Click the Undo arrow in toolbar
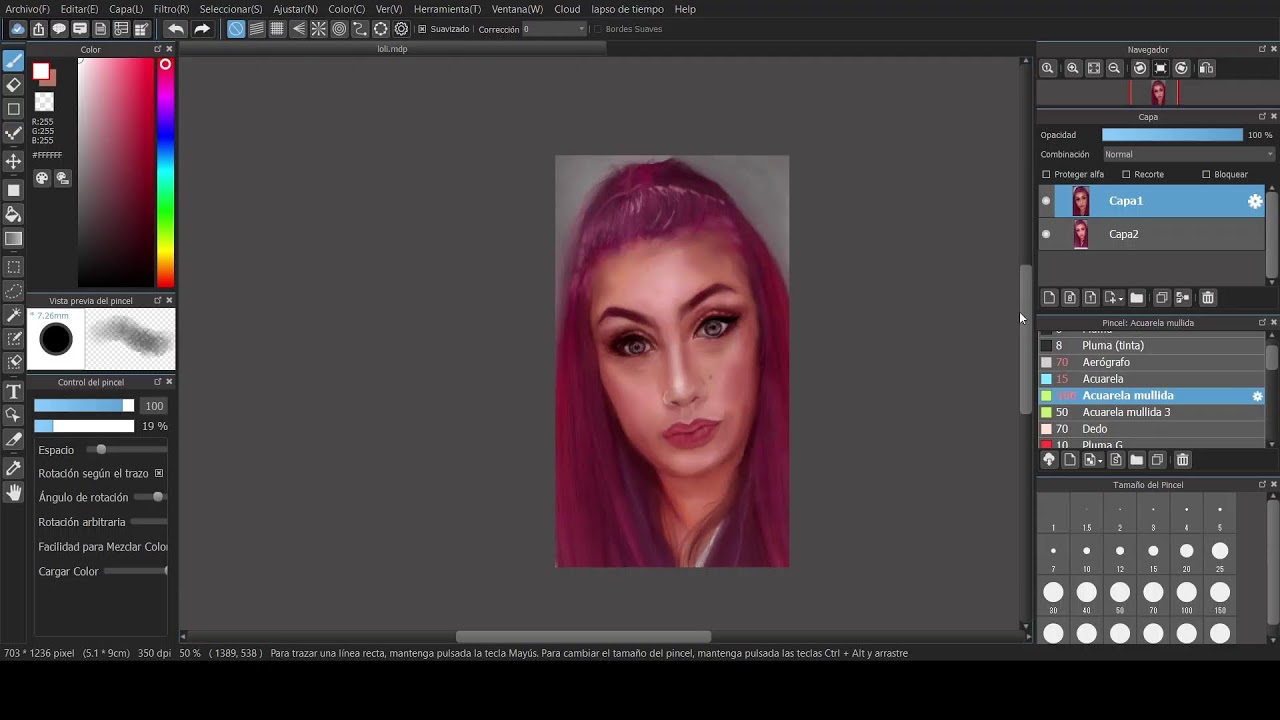Viewport: 1280px width, 720px height. pos(176,29)
